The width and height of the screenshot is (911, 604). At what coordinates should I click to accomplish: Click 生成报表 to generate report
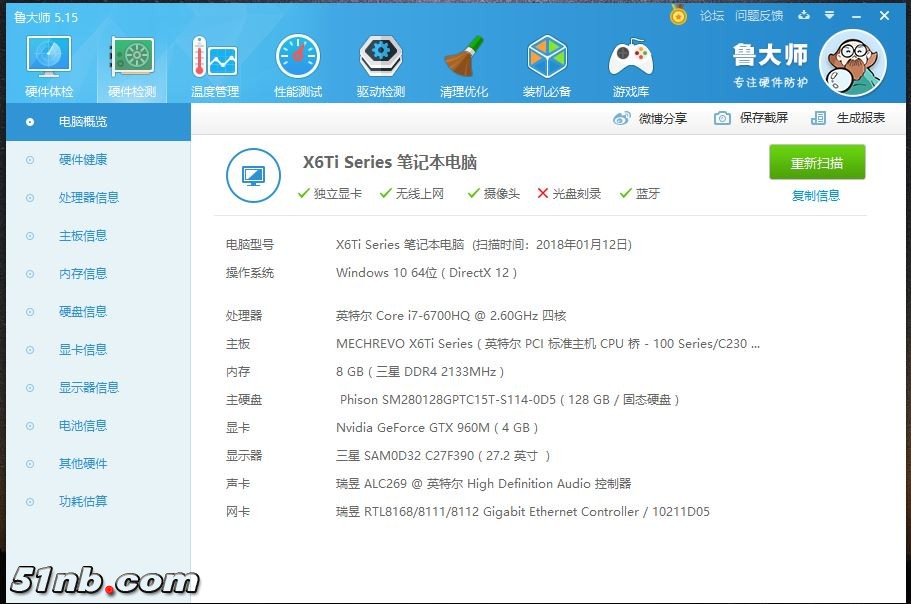click(x=848, y=118)
